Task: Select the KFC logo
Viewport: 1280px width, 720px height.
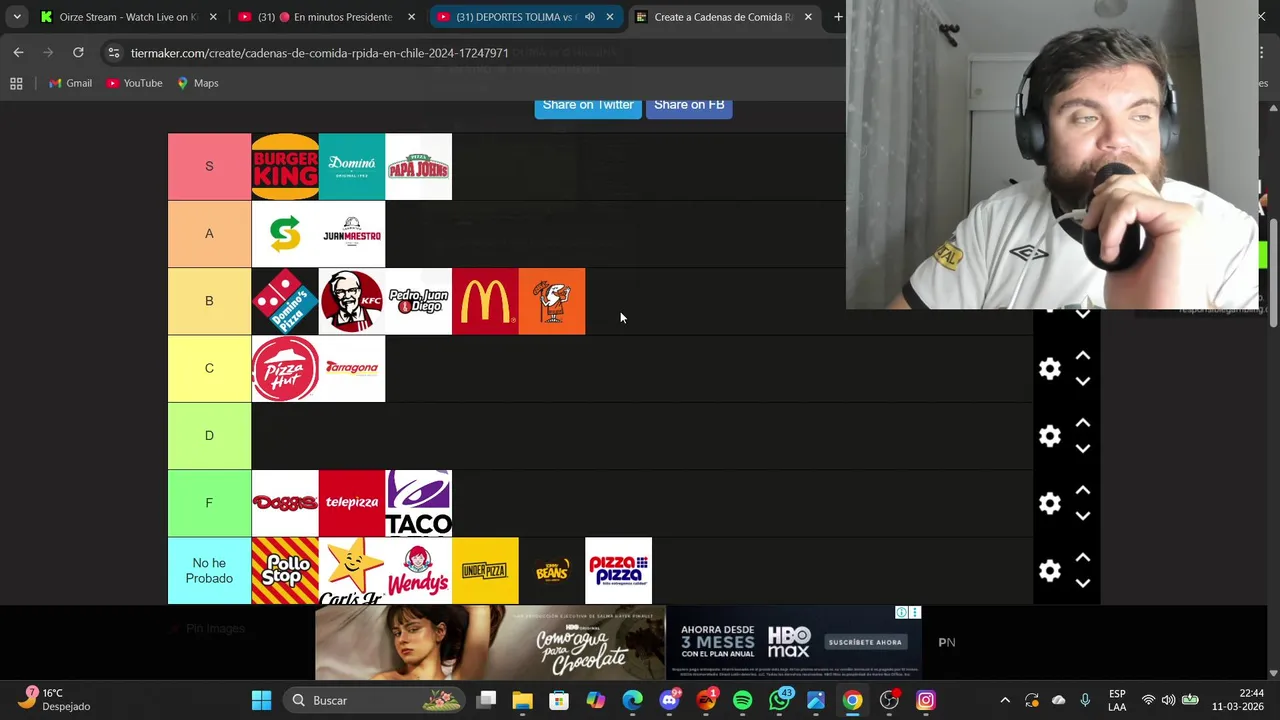Action: (351, 301)
